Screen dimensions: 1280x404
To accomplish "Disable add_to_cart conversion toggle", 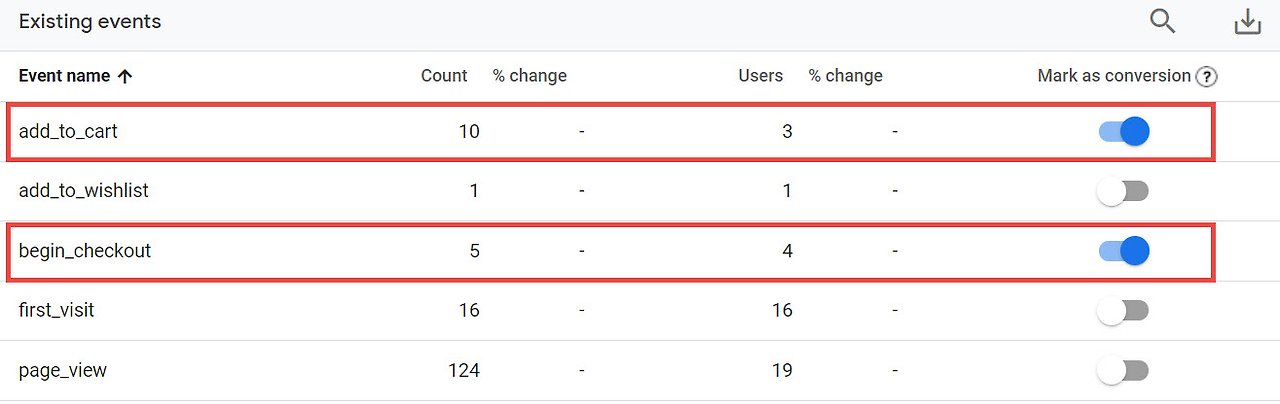I will click(1124, 131).
